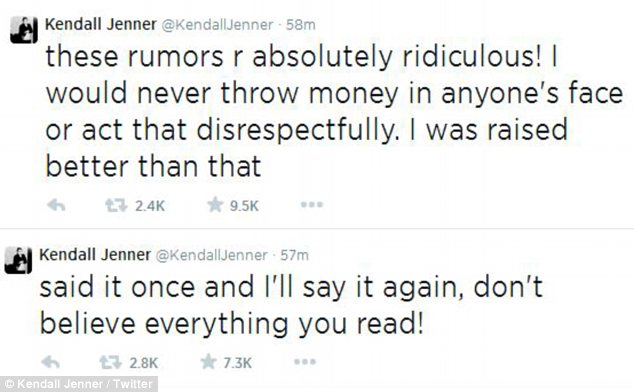Open the 58m timestamp link

pos(300,25)
